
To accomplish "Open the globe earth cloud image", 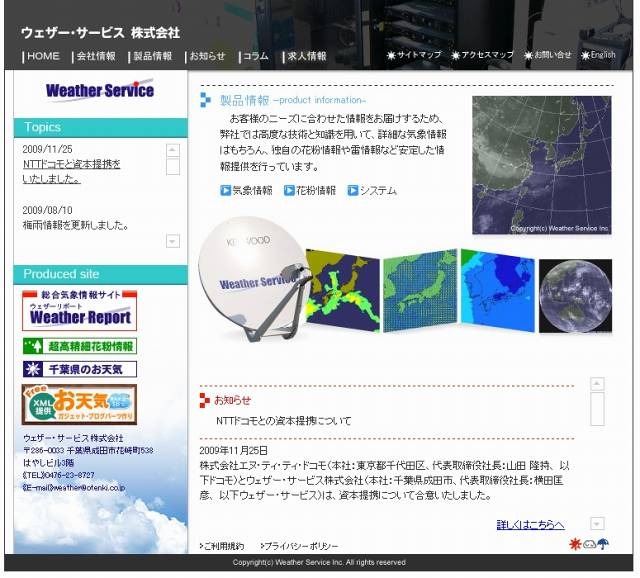I will (x=576, y=296).
